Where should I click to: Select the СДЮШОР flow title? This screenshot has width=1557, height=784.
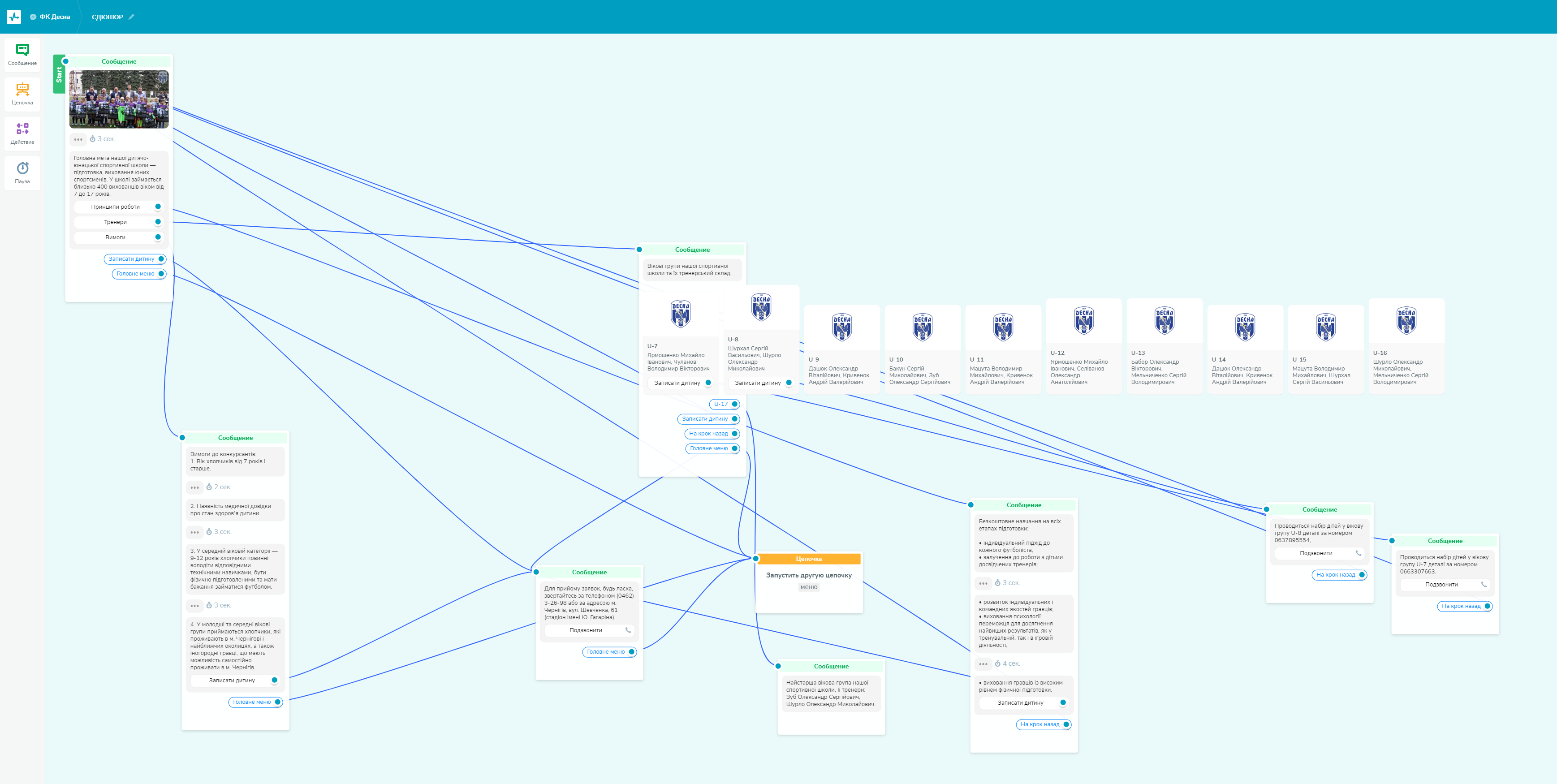[107, 17]
